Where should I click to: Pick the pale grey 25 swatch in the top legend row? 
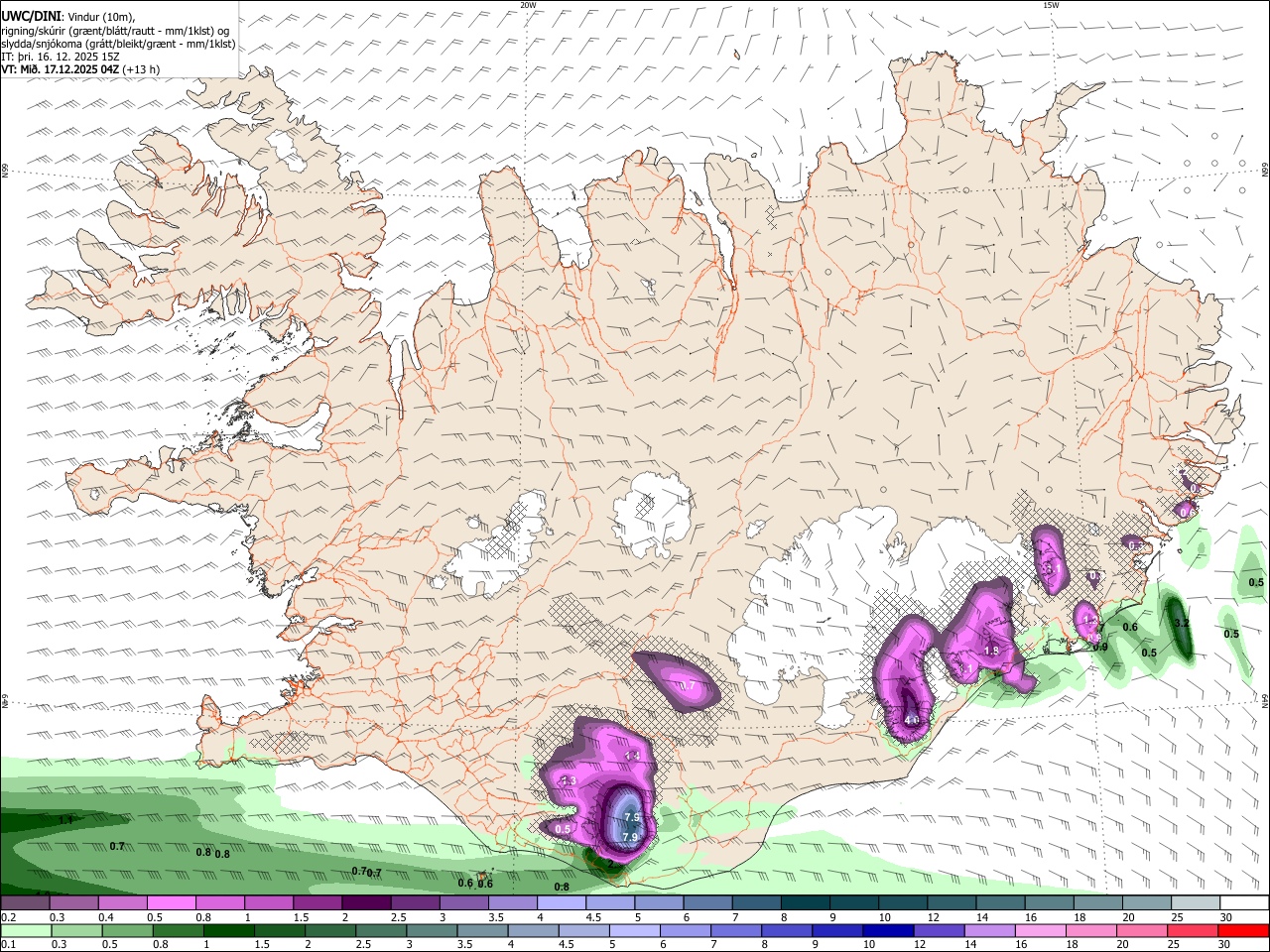coord(1196,903)
